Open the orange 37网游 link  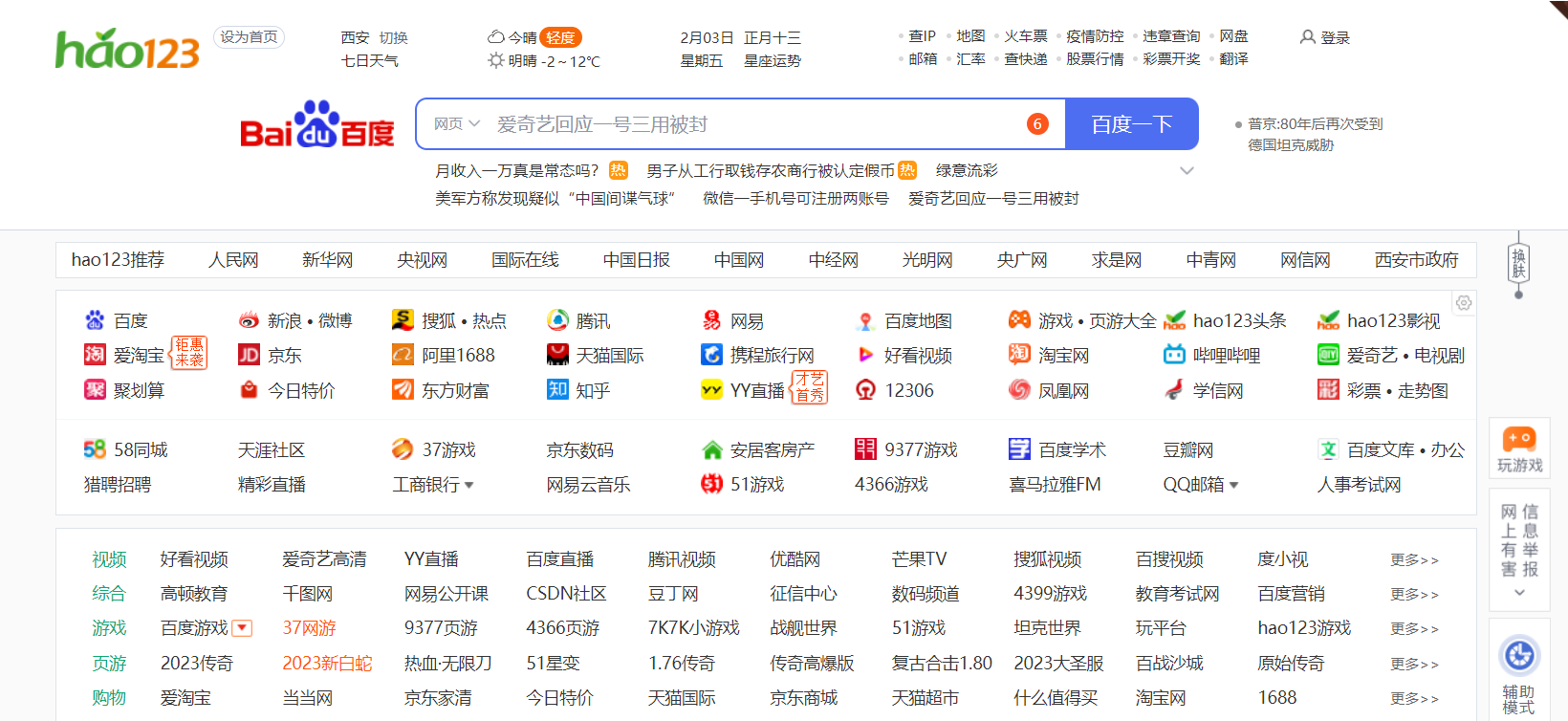pos(309,628)
